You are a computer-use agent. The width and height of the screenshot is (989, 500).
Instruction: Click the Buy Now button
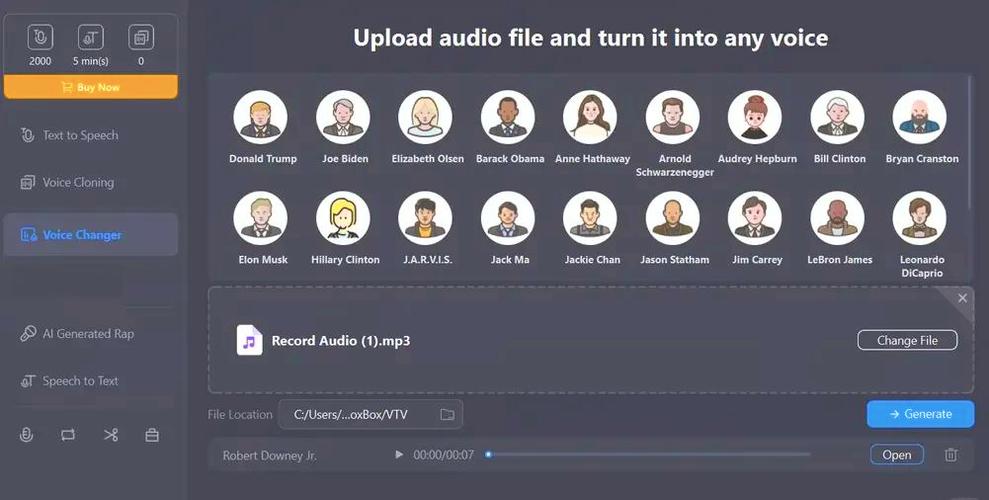pyautogui.click(x=91, y=87)
